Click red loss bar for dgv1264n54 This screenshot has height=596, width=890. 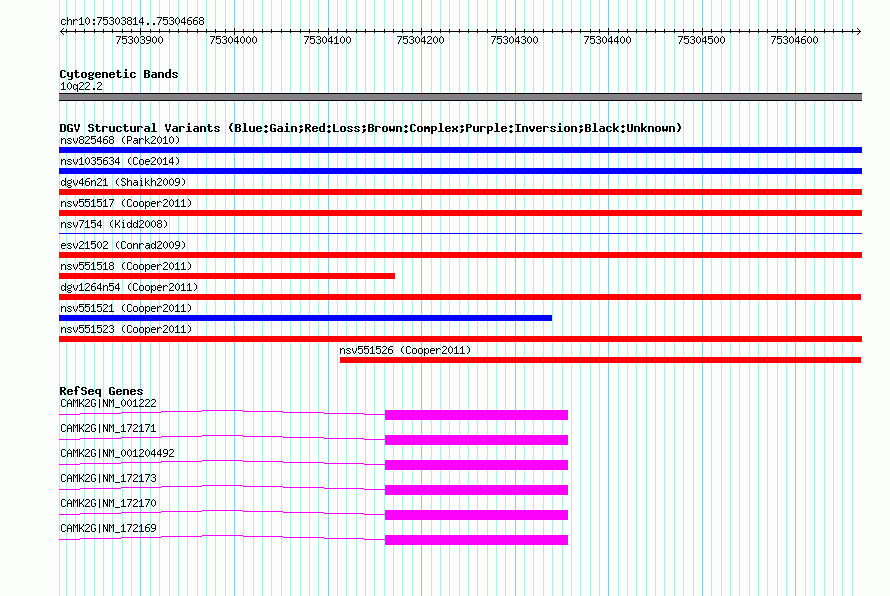[x=460, y=297]
